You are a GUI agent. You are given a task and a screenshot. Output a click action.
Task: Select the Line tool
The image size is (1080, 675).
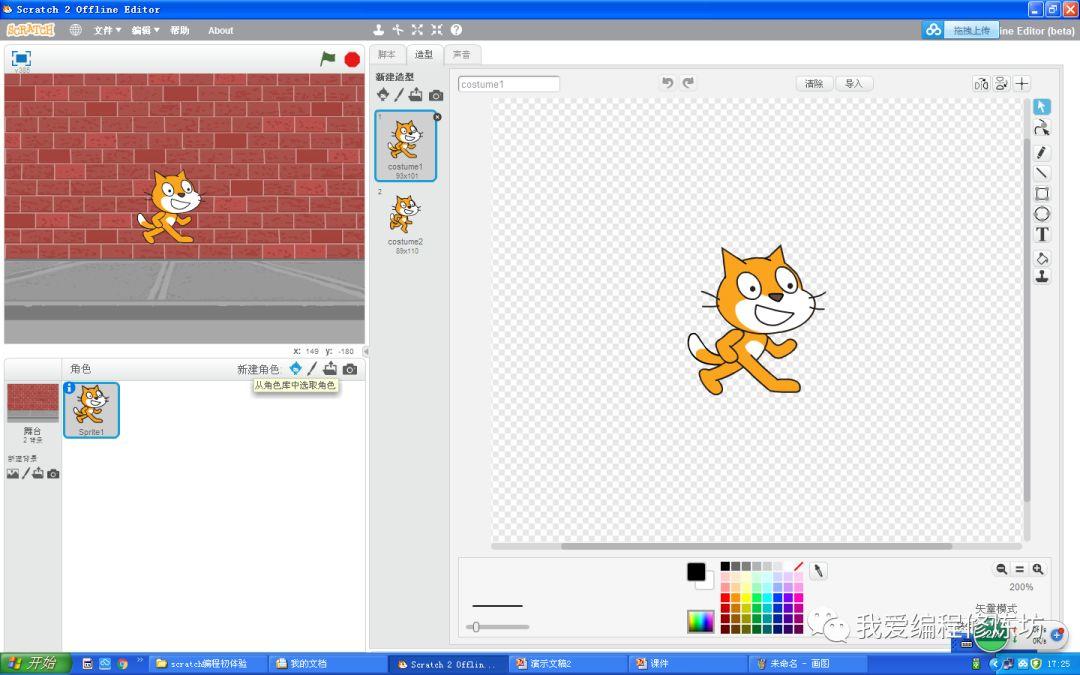point(1041,173)
